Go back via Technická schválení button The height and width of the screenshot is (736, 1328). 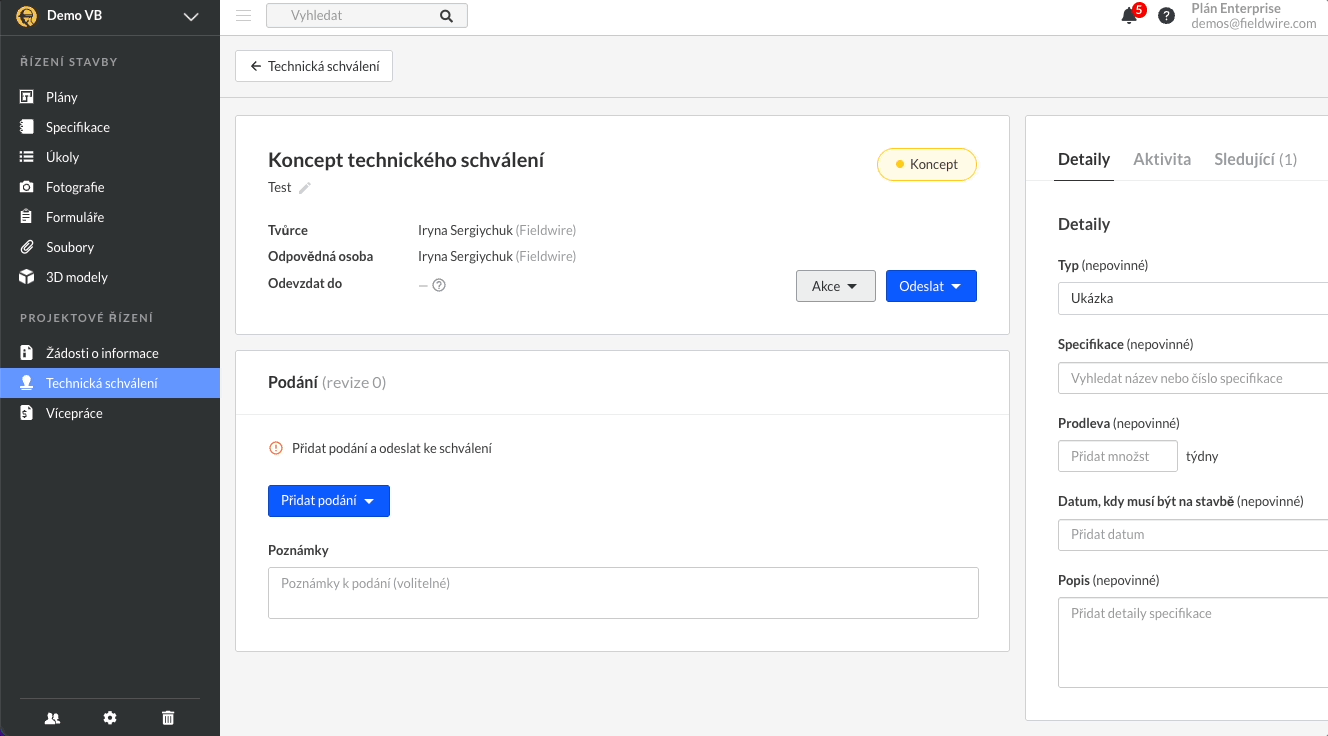coord(314,66)
